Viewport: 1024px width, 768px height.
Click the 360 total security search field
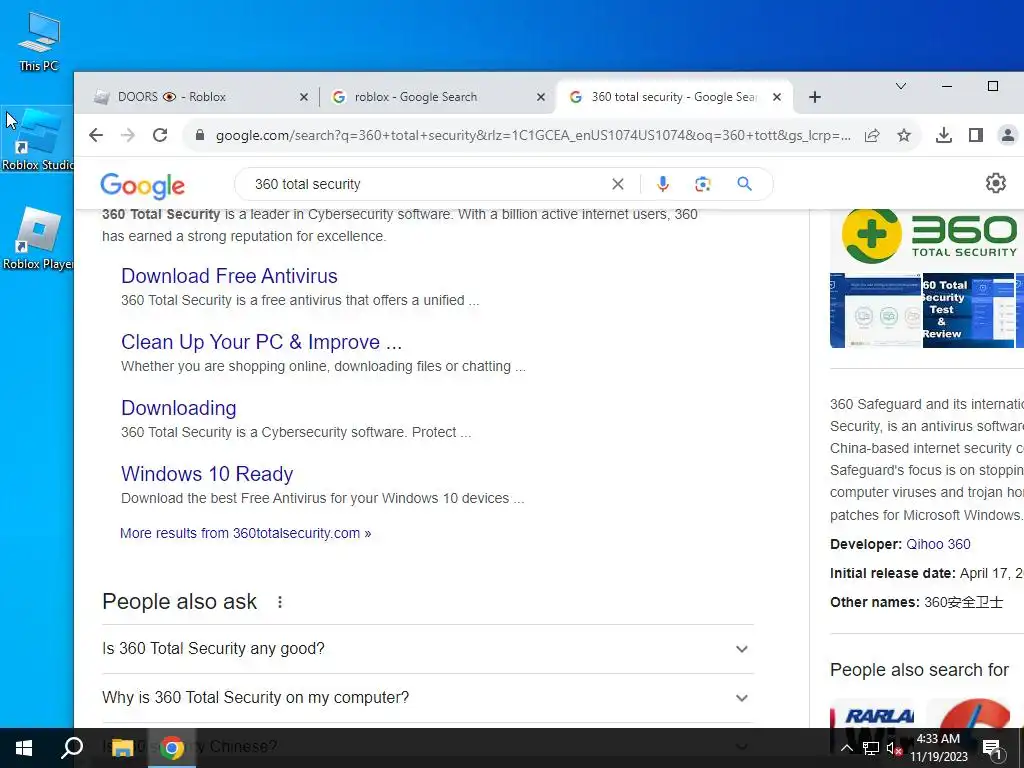424,184
